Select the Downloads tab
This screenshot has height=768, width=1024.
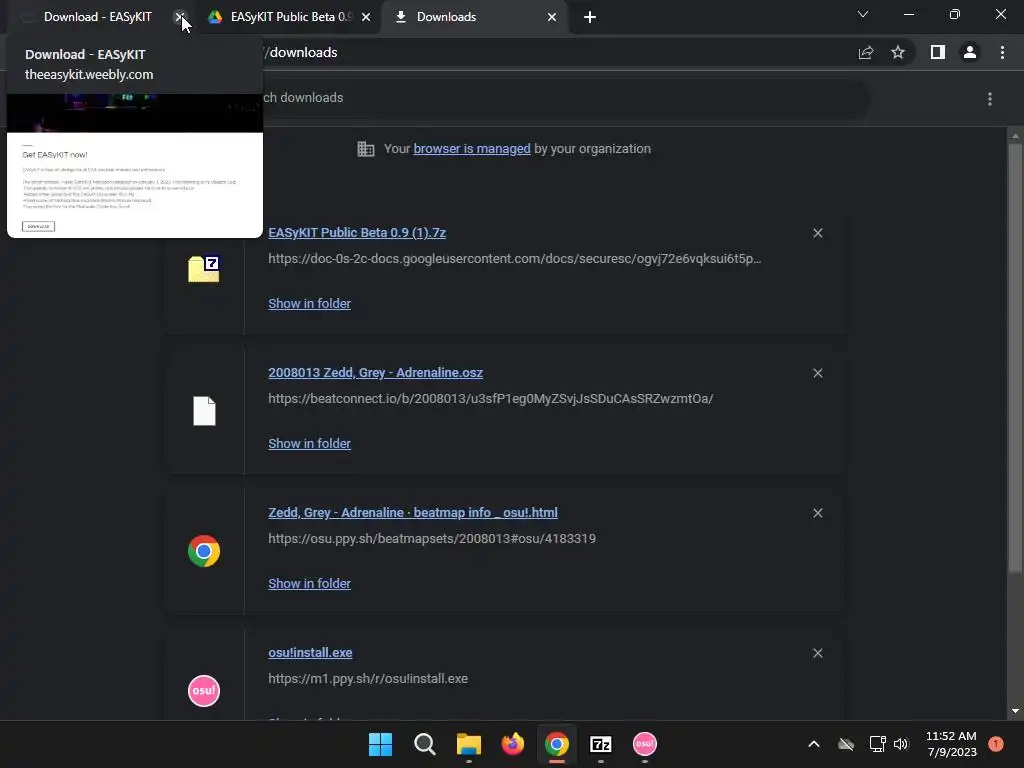point(466,17)
